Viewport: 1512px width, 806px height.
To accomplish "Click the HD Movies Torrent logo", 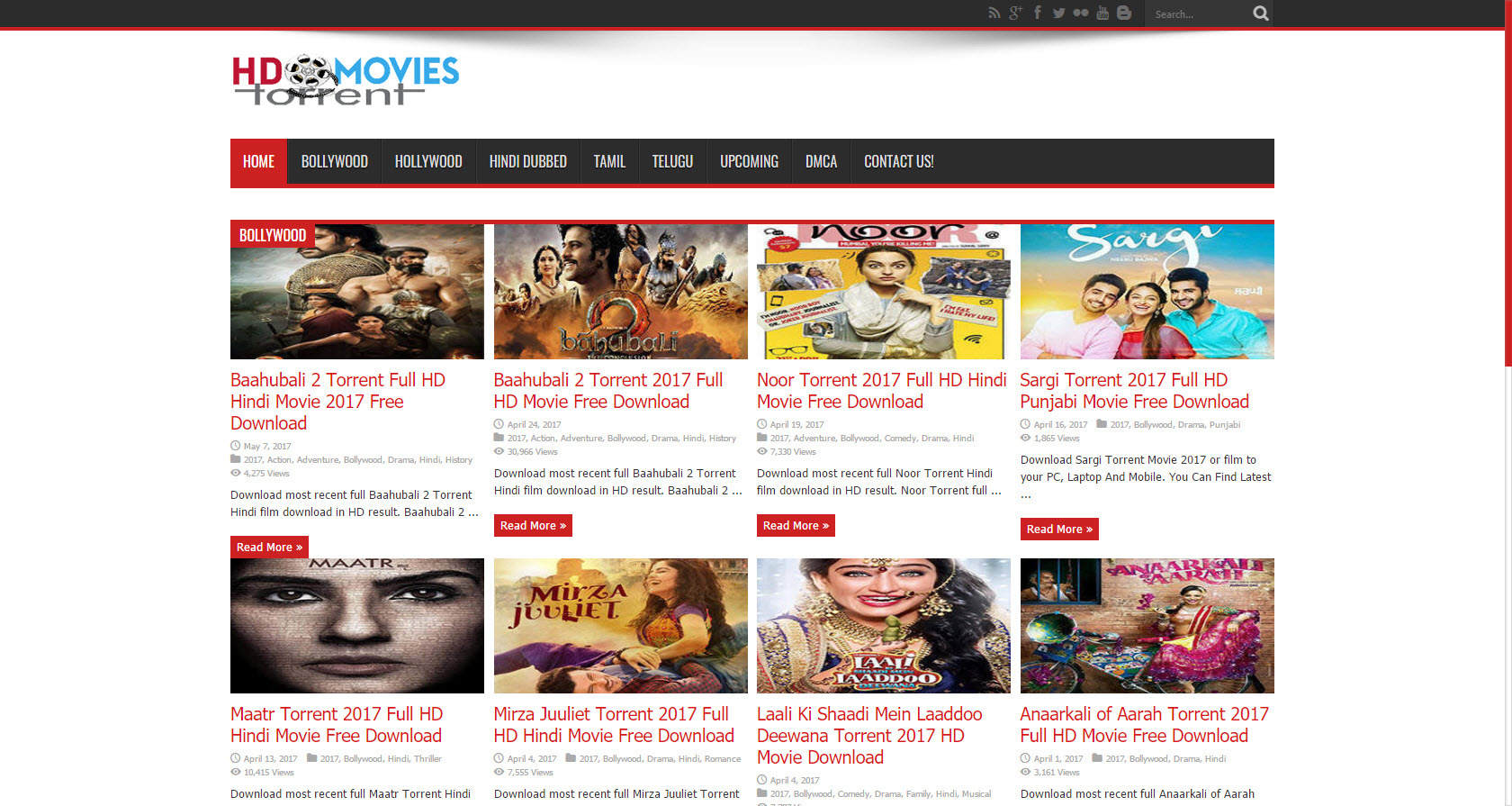I will [x=346, y=79].
